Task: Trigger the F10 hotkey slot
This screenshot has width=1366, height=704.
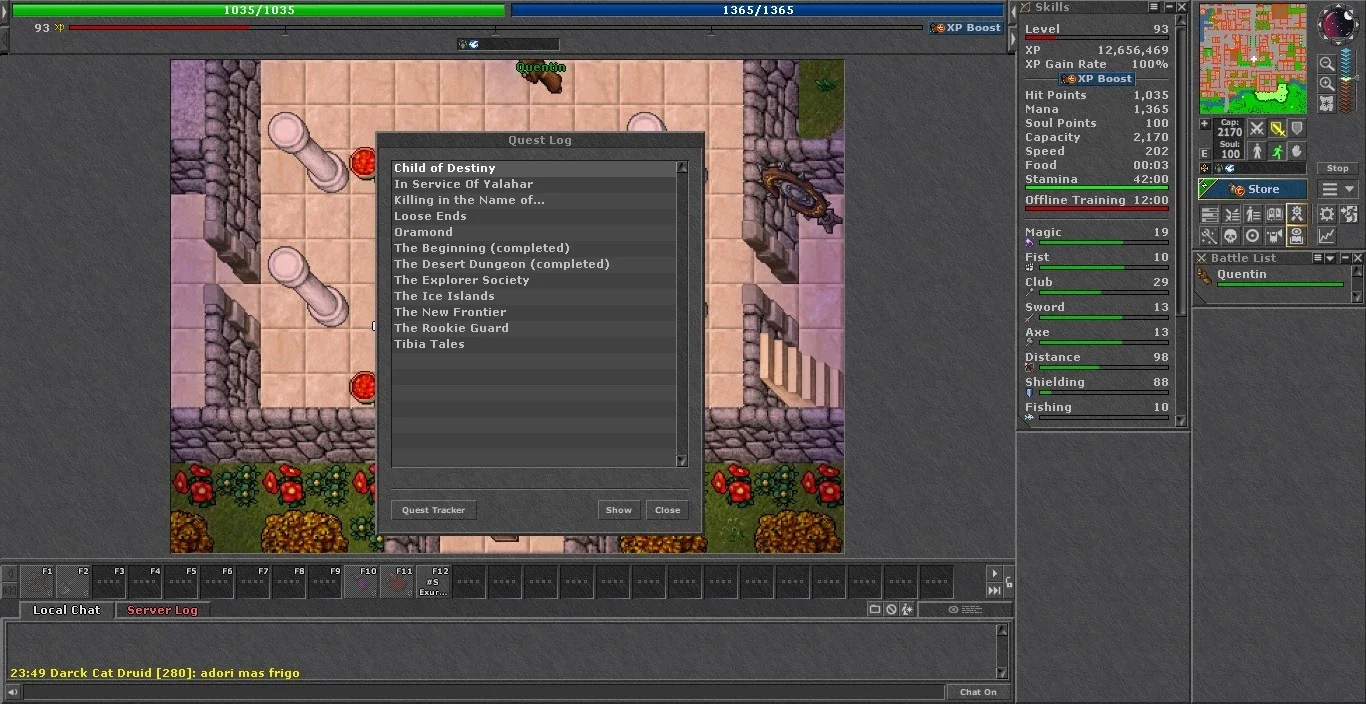Action: [x=362, y=581]
